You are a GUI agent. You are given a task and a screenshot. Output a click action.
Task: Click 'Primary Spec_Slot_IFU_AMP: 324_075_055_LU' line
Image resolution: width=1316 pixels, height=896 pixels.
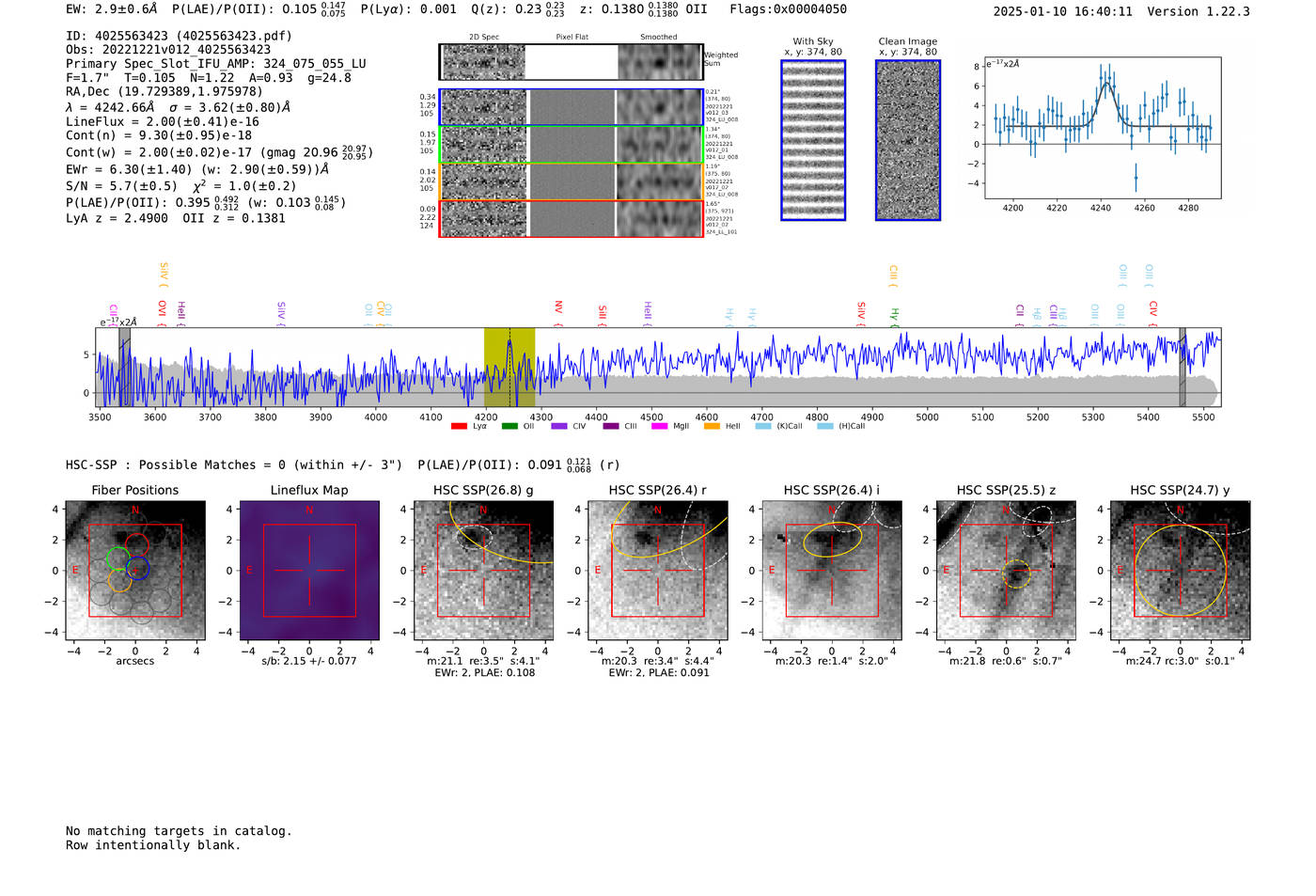216,63
